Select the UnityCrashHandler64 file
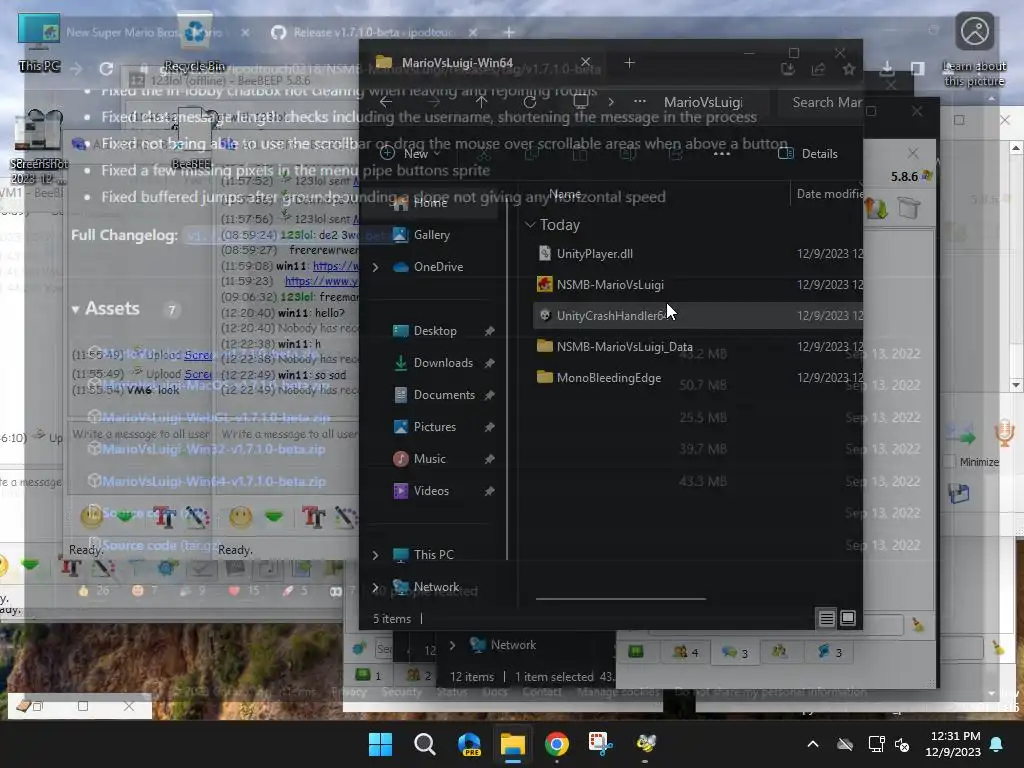Screen dimensions: 1024x768 coord(697,315)
